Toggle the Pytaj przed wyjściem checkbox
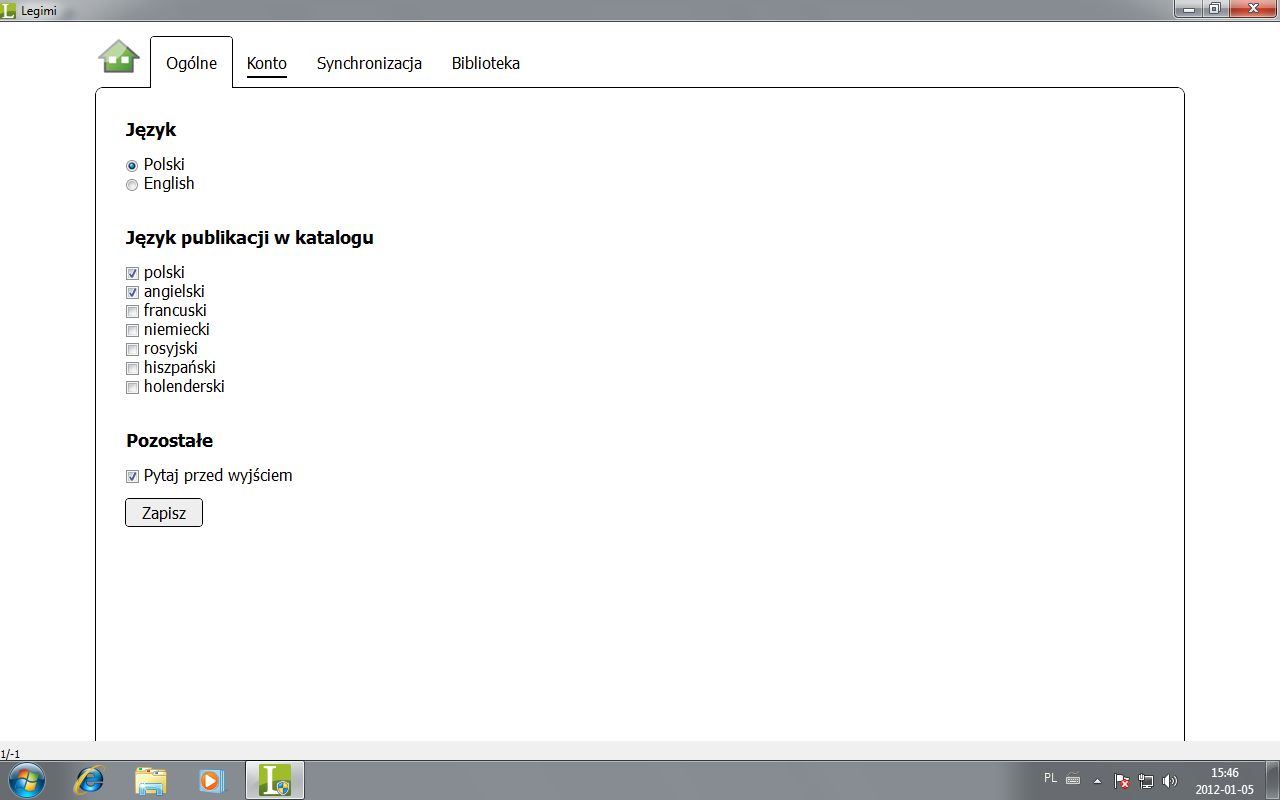 (132, 476)
